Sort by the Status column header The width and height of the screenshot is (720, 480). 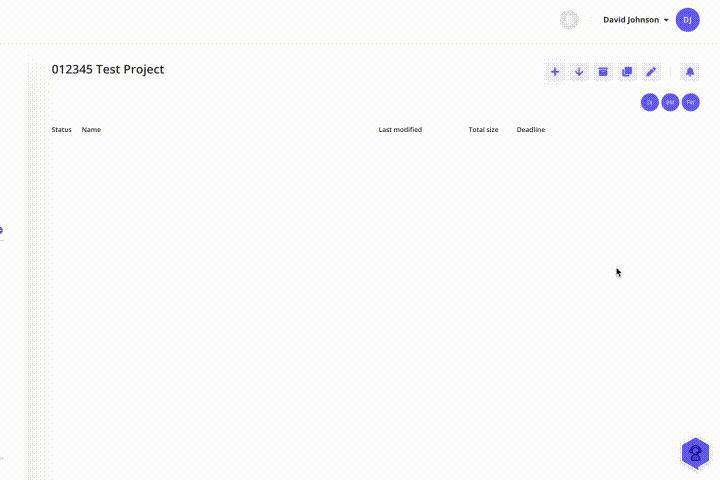(62, 130)
